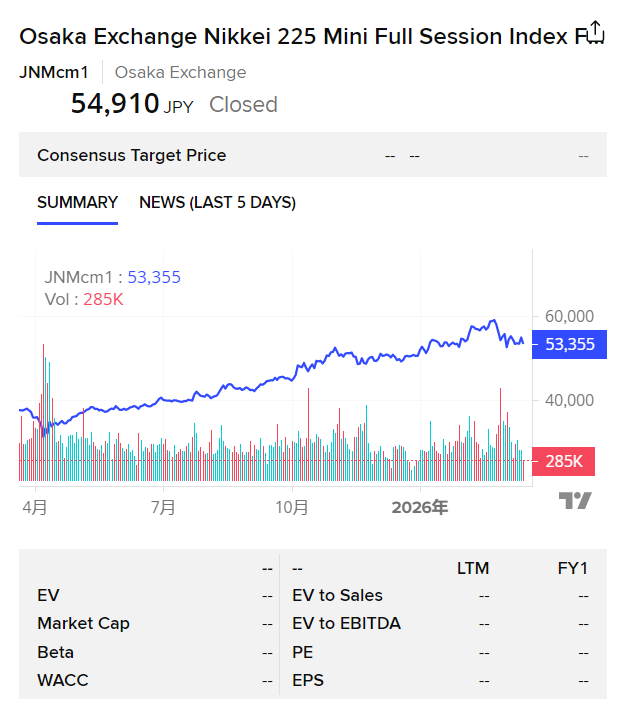
Task: Click the Vol legend entry in chart
Action: click(84, 299)
